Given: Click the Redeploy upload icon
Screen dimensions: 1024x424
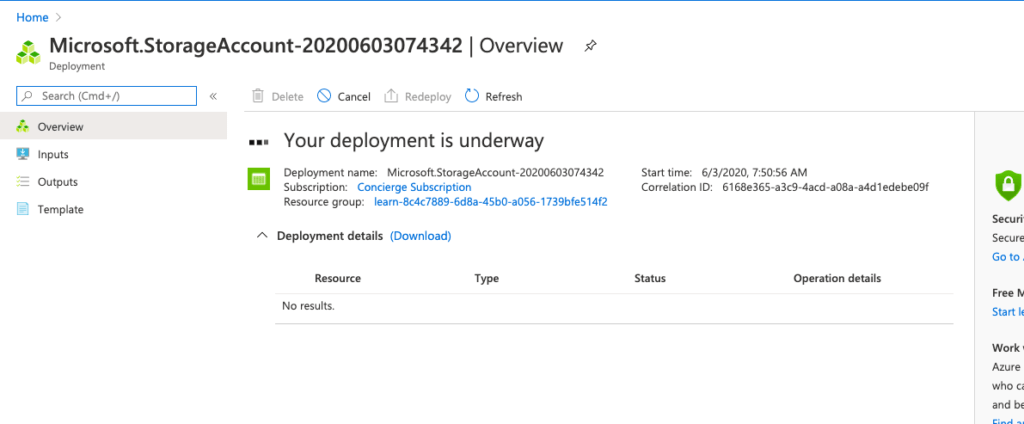Looking at the screenshot, I should pyautogui.click(x=392, y=96).
